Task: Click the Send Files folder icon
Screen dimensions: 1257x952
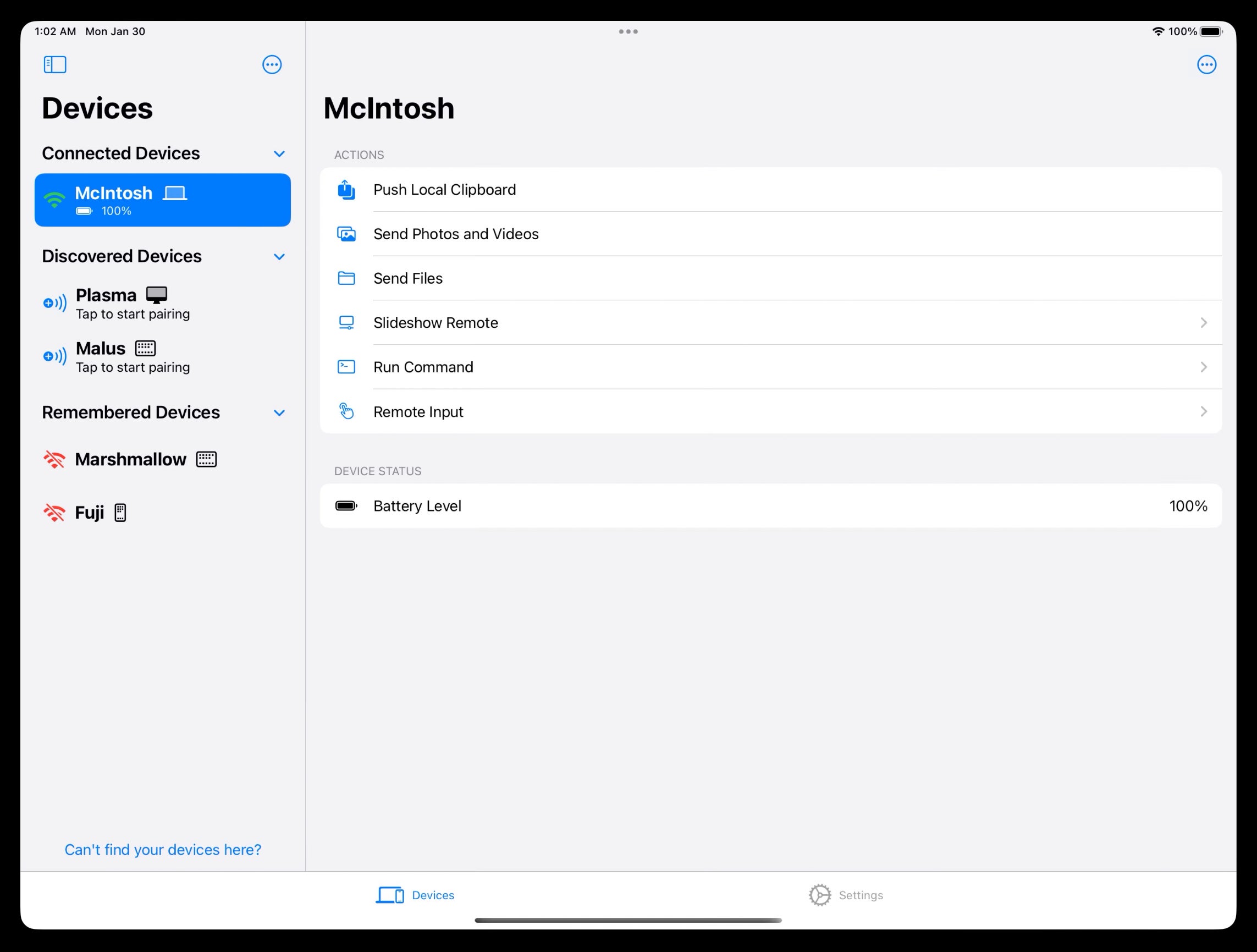Action: tap(346, 278)
